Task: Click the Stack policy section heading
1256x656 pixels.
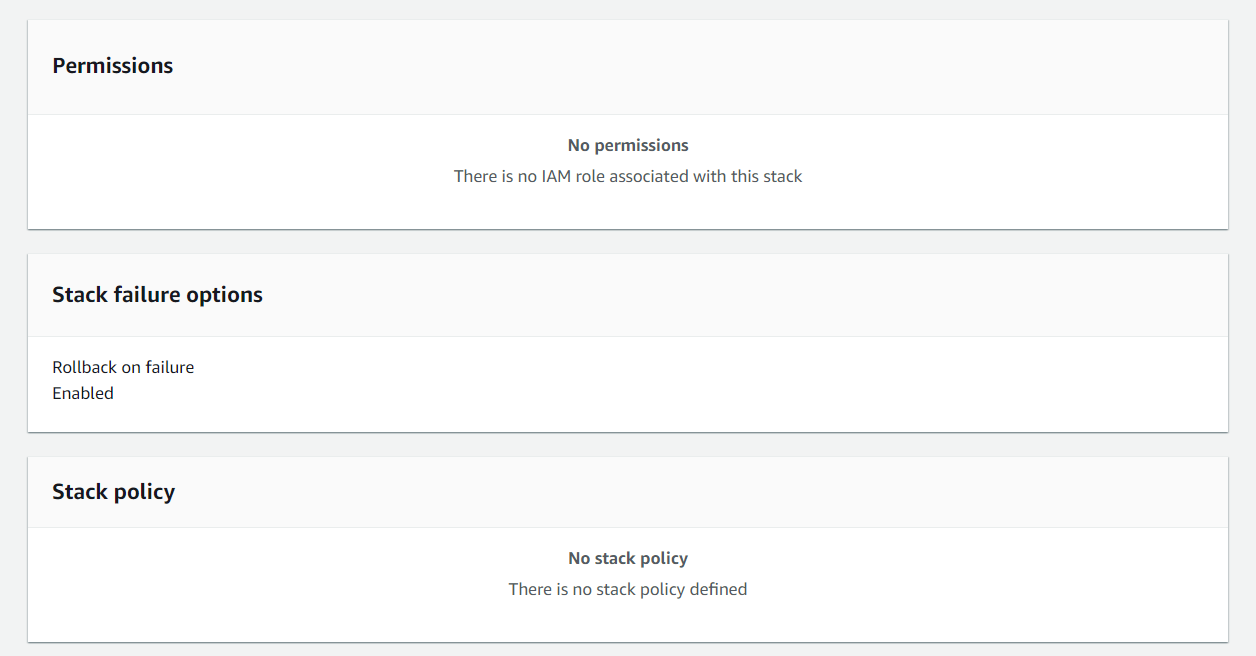Action: click(x=113, y=492)
